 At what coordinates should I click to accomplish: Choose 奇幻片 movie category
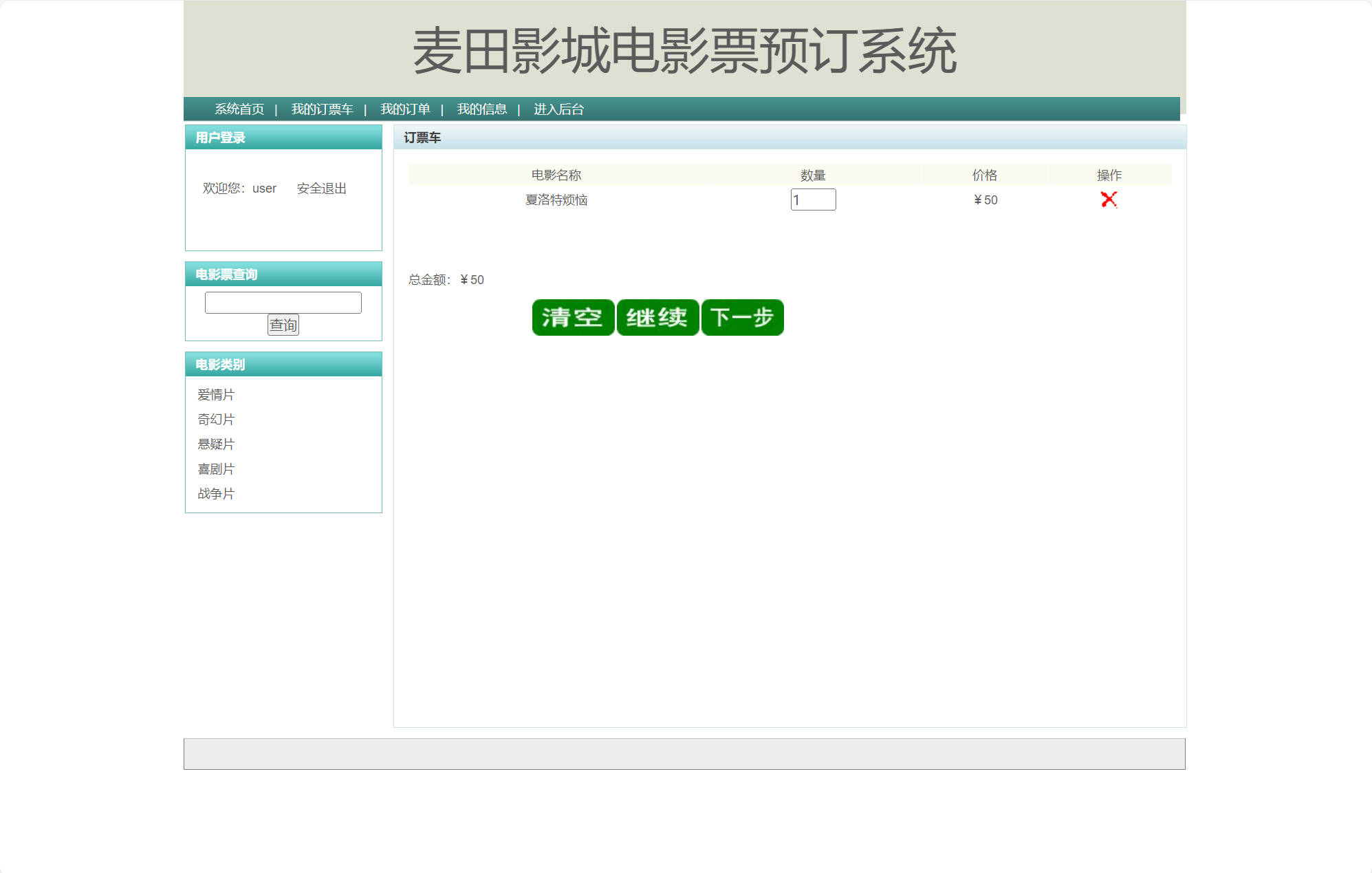coord(216,420)
